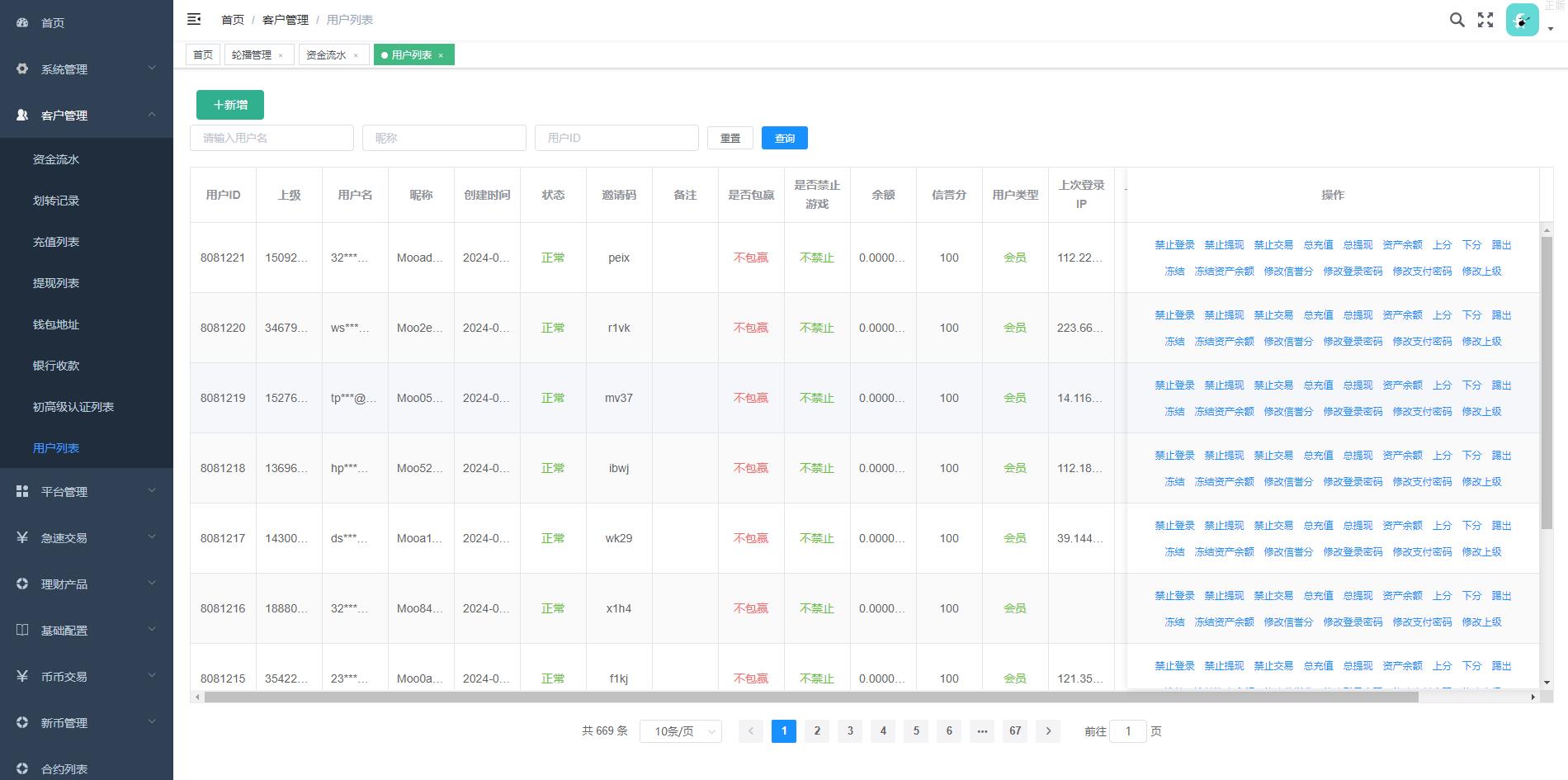Viewport: 1568px width, 780px height.
Task: Click the blue 查询 button
Action: pos(784,138)
